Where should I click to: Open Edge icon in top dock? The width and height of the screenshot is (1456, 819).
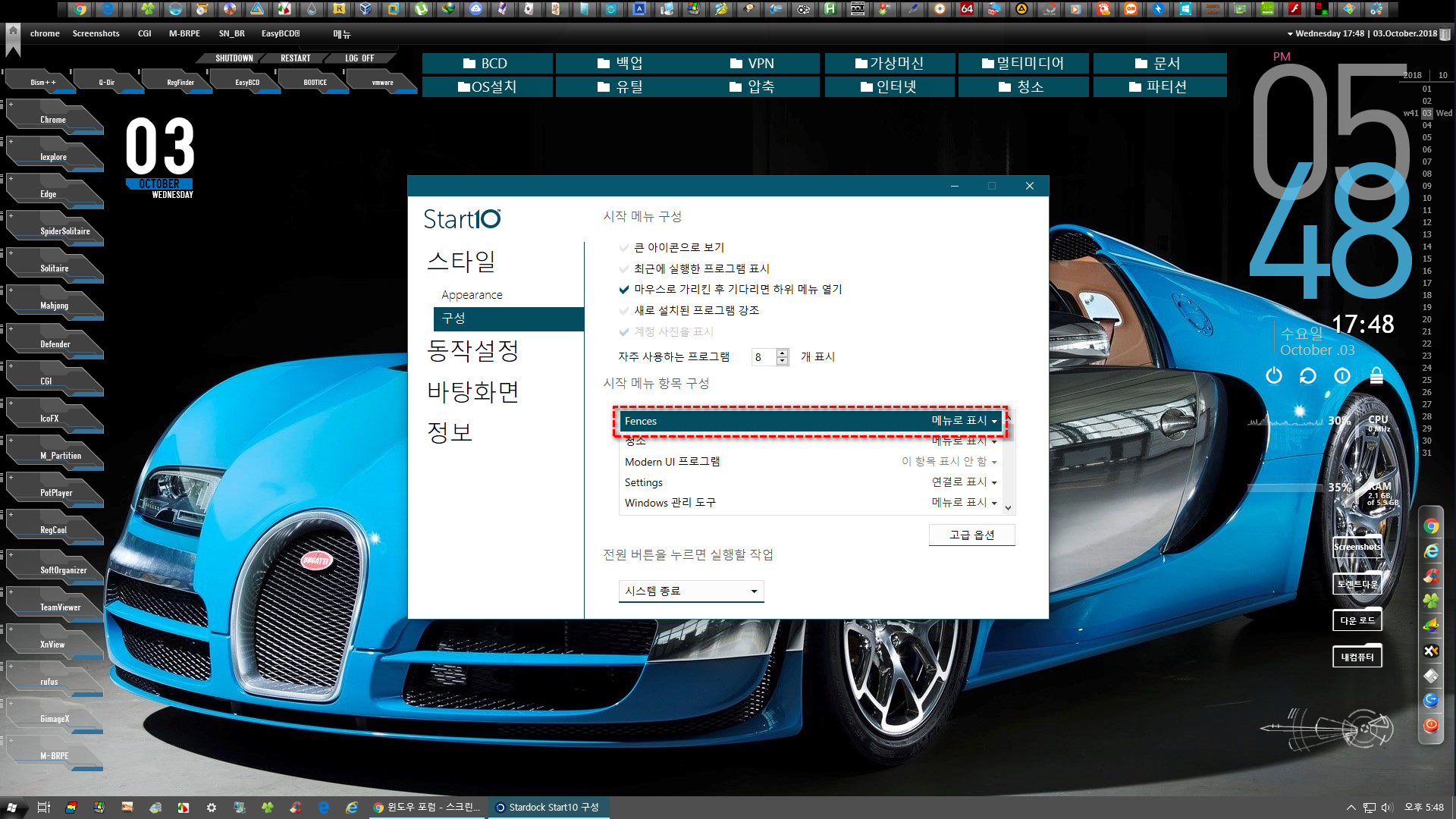coord(107,9)
